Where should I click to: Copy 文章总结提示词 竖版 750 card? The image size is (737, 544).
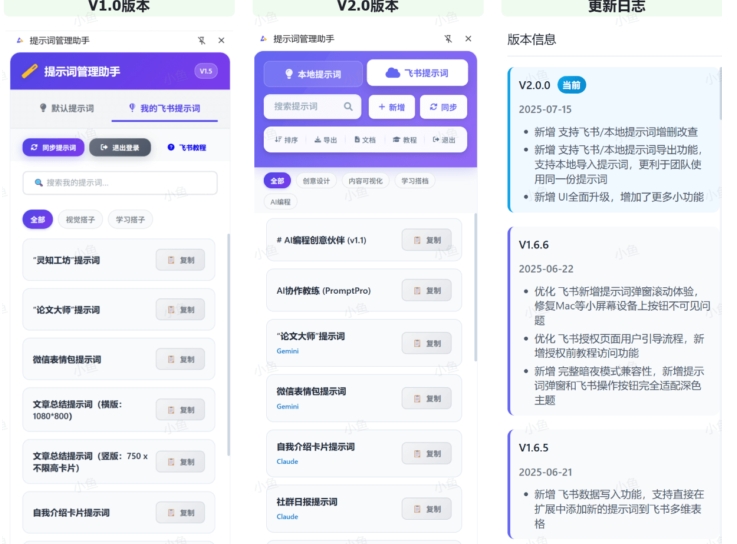[x=180, y=462]
